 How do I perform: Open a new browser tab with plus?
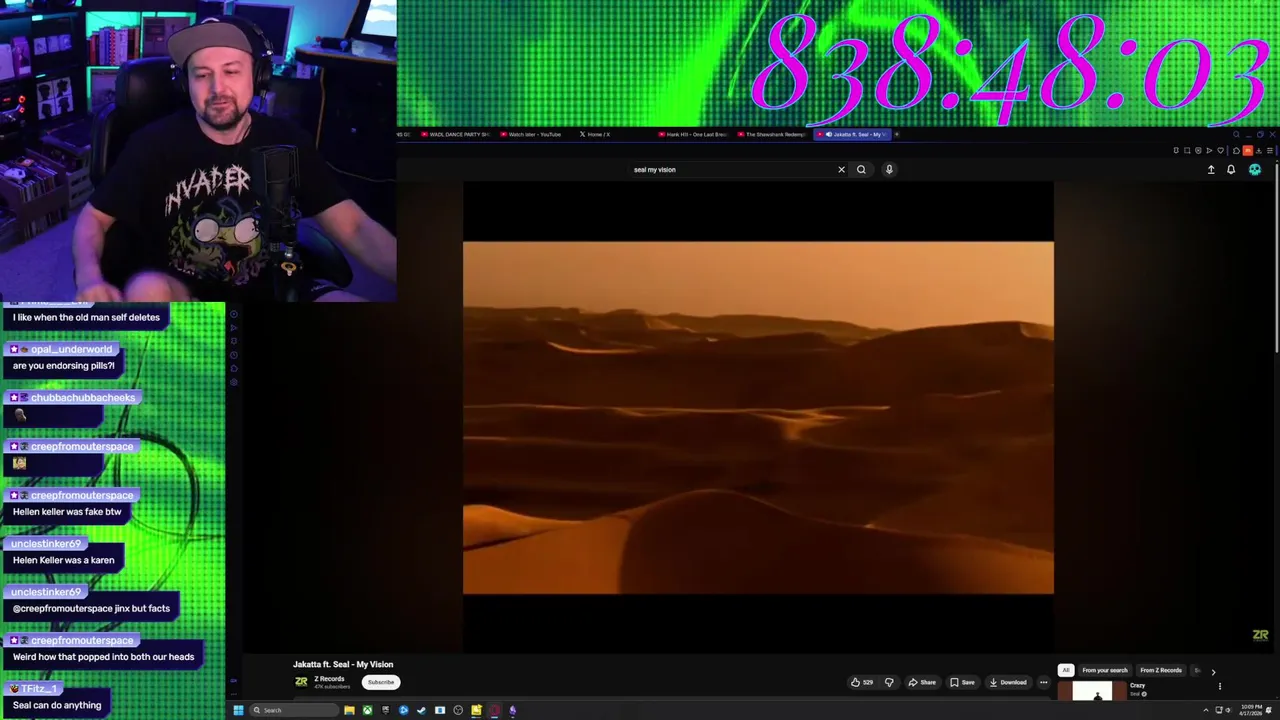coord(897,134)
